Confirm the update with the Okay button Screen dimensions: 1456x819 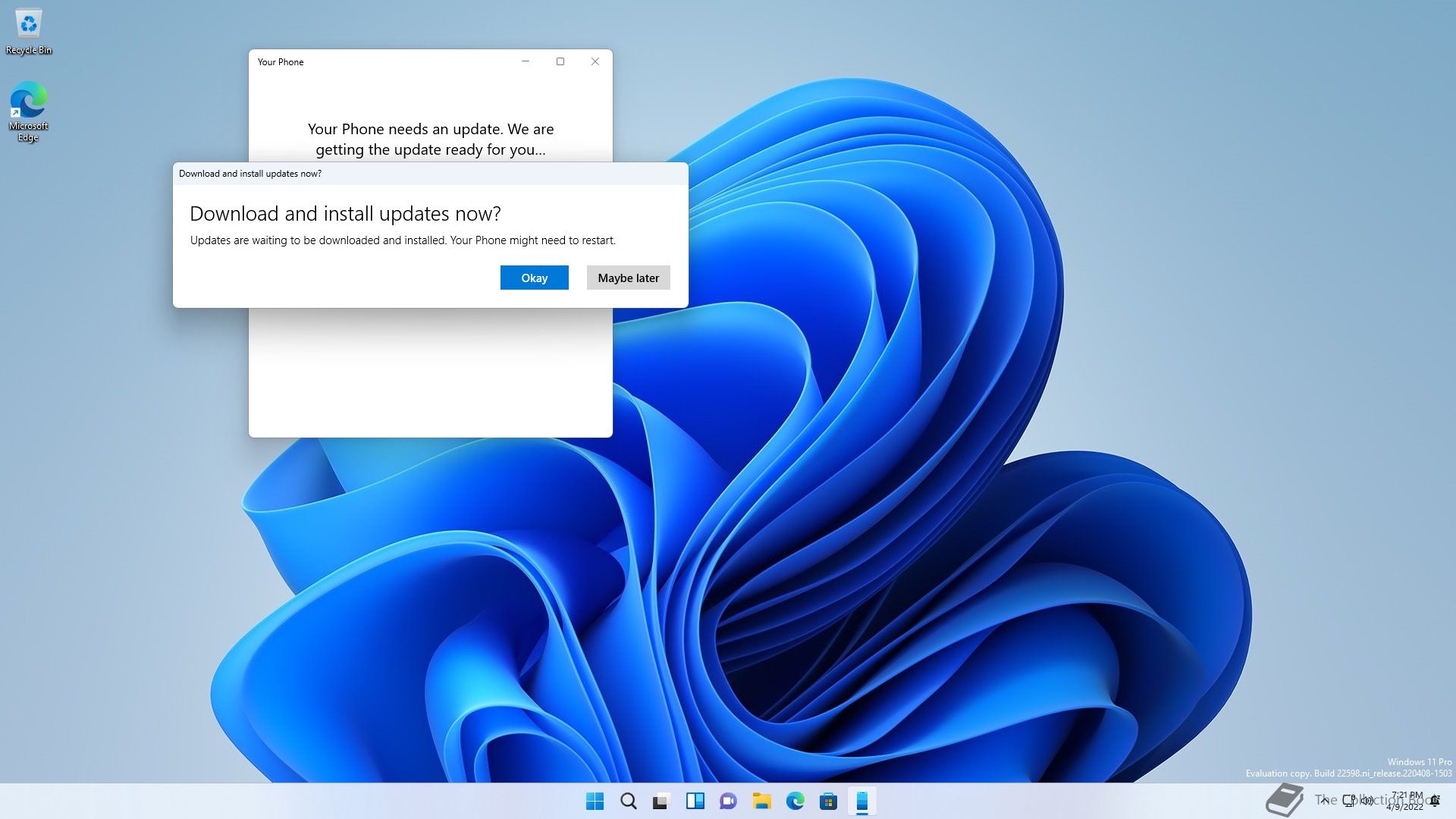[x=534, y=278]
